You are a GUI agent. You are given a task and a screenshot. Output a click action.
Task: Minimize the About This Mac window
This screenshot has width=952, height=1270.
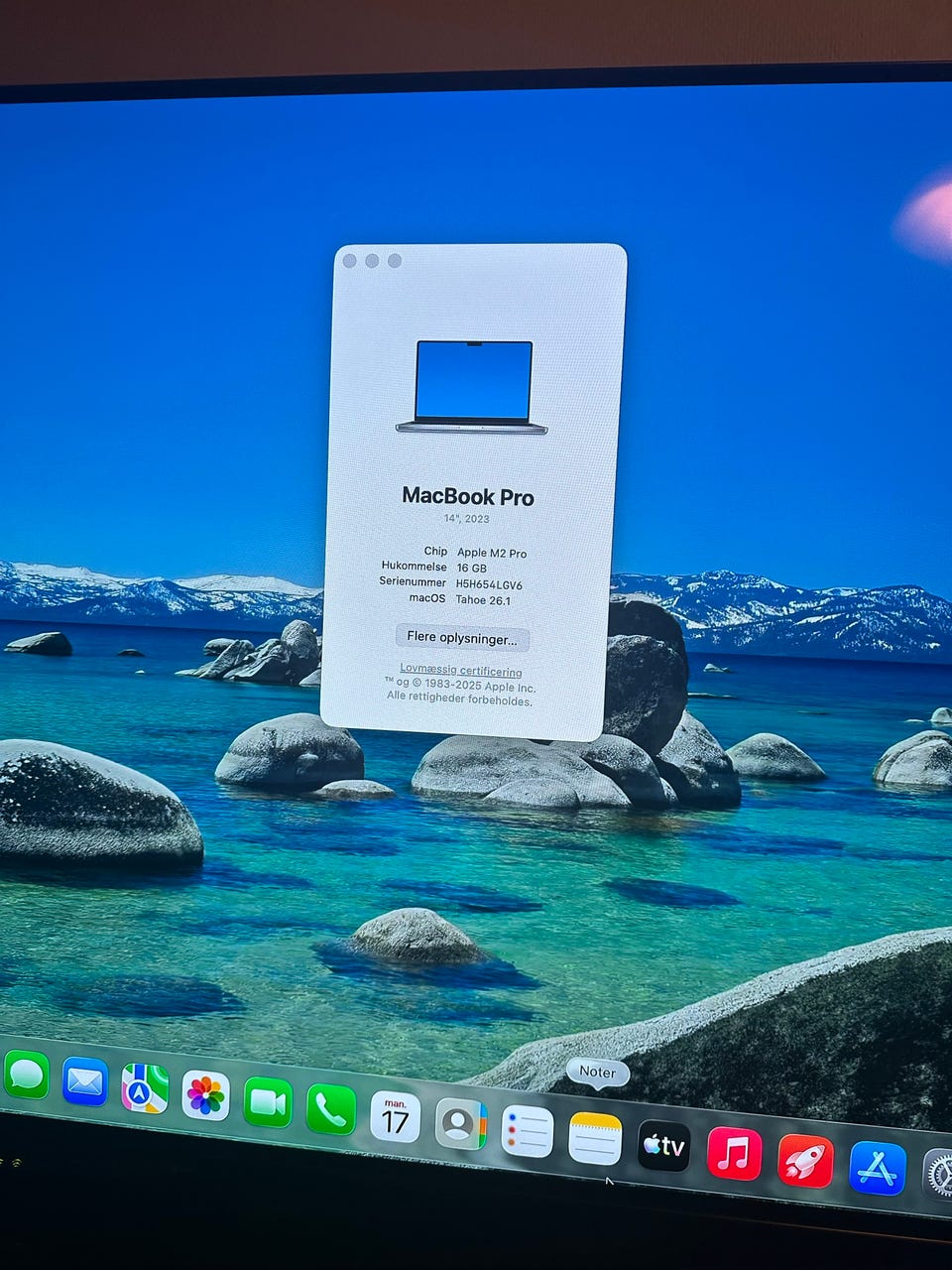coord(372,260)
